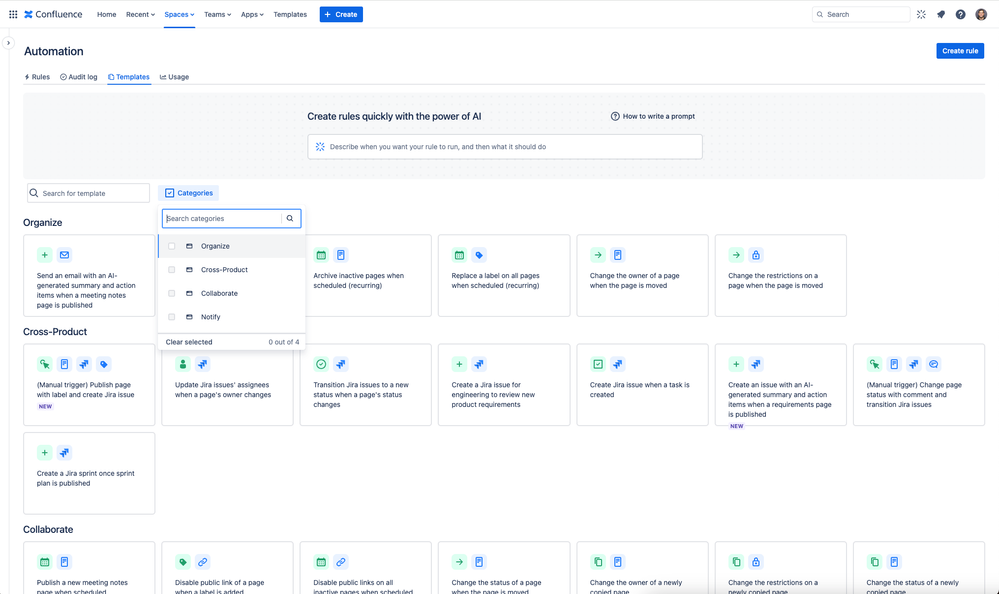Viewport: 999px width, 594px height.
Task: Click the Search for template field
Action: [x=88, y=193]
